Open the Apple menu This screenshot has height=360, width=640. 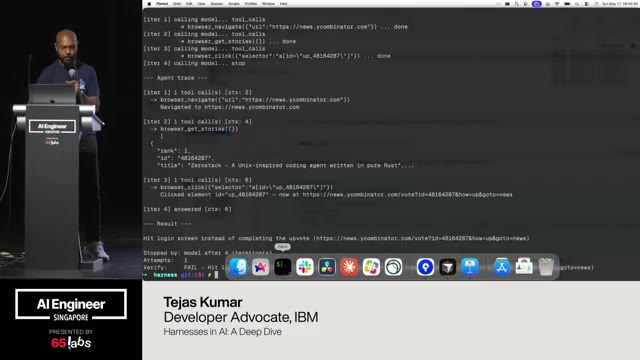click(149, 4)
